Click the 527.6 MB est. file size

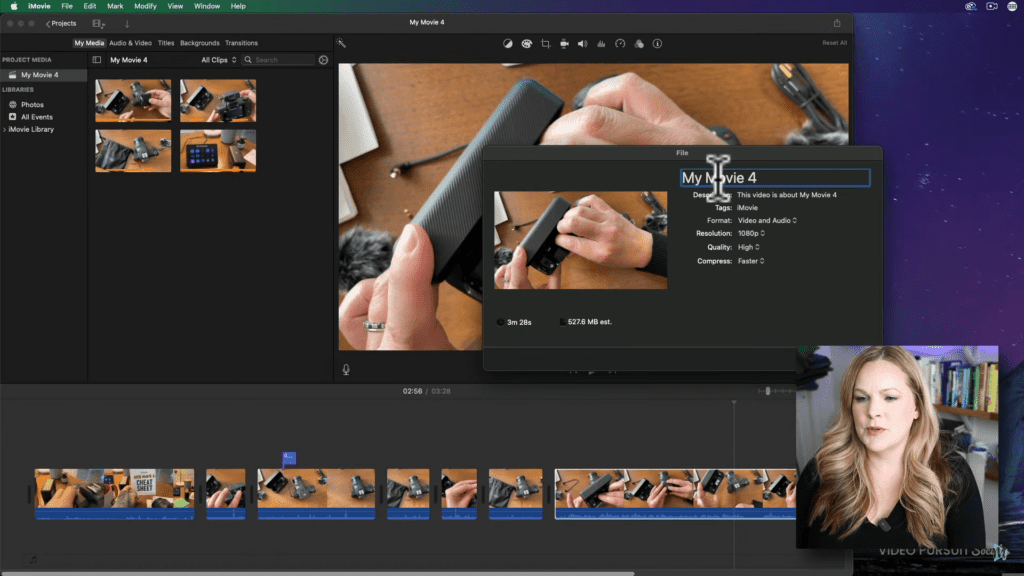coord(590,322)
